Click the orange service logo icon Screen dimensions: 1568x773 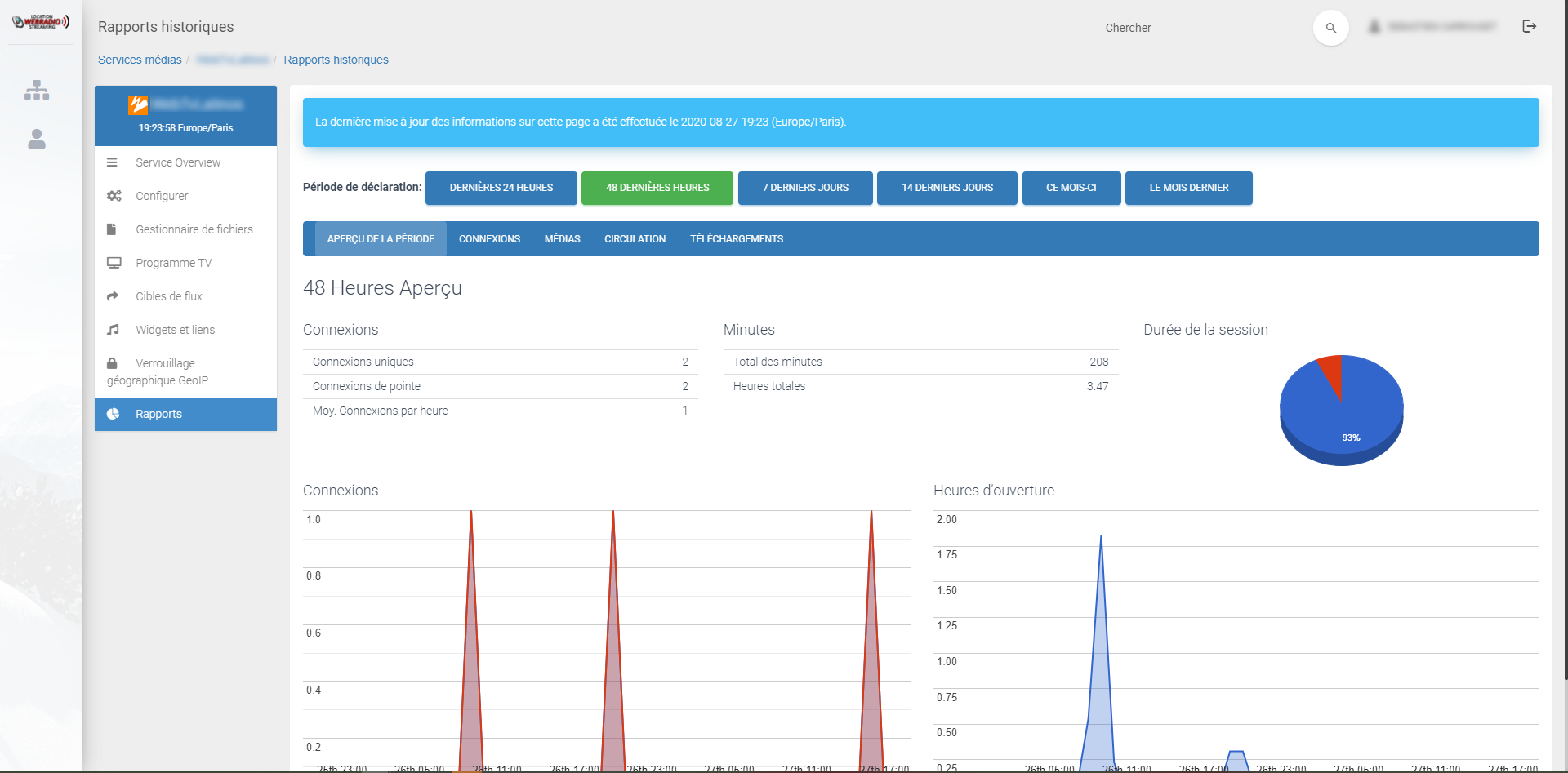(x=138, y=104)
